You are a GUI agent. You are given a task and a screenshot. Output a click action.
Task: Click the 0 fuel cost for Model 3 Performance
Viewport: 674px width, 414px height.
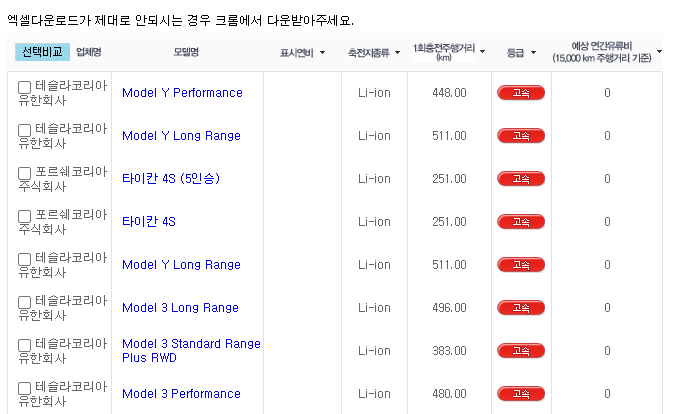pos(607,394)
